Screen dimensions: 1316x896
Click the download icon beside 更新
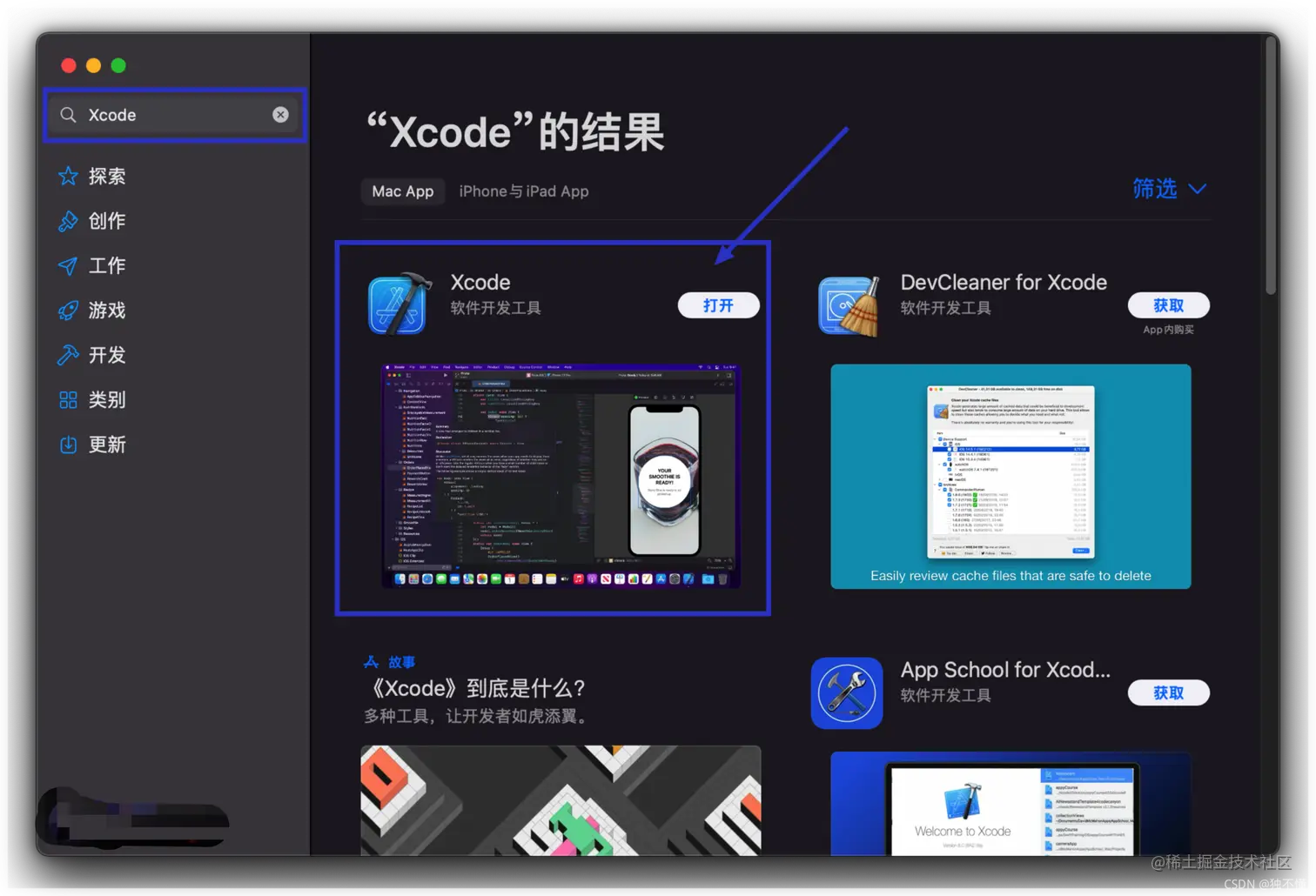click(x=68, y=445)
